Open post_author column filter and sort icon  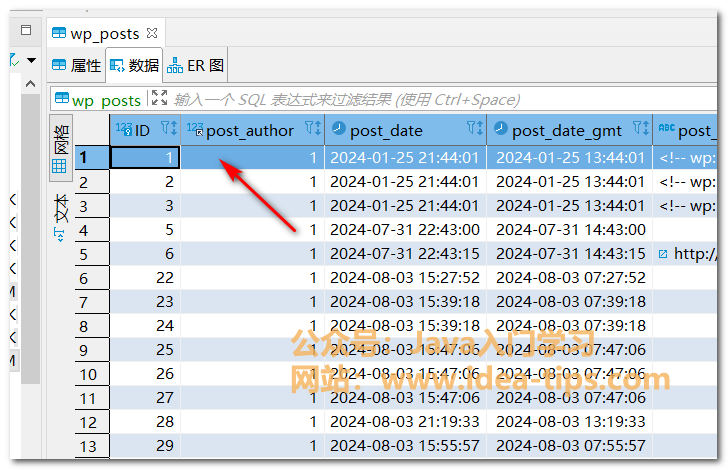tap(313, 128)
